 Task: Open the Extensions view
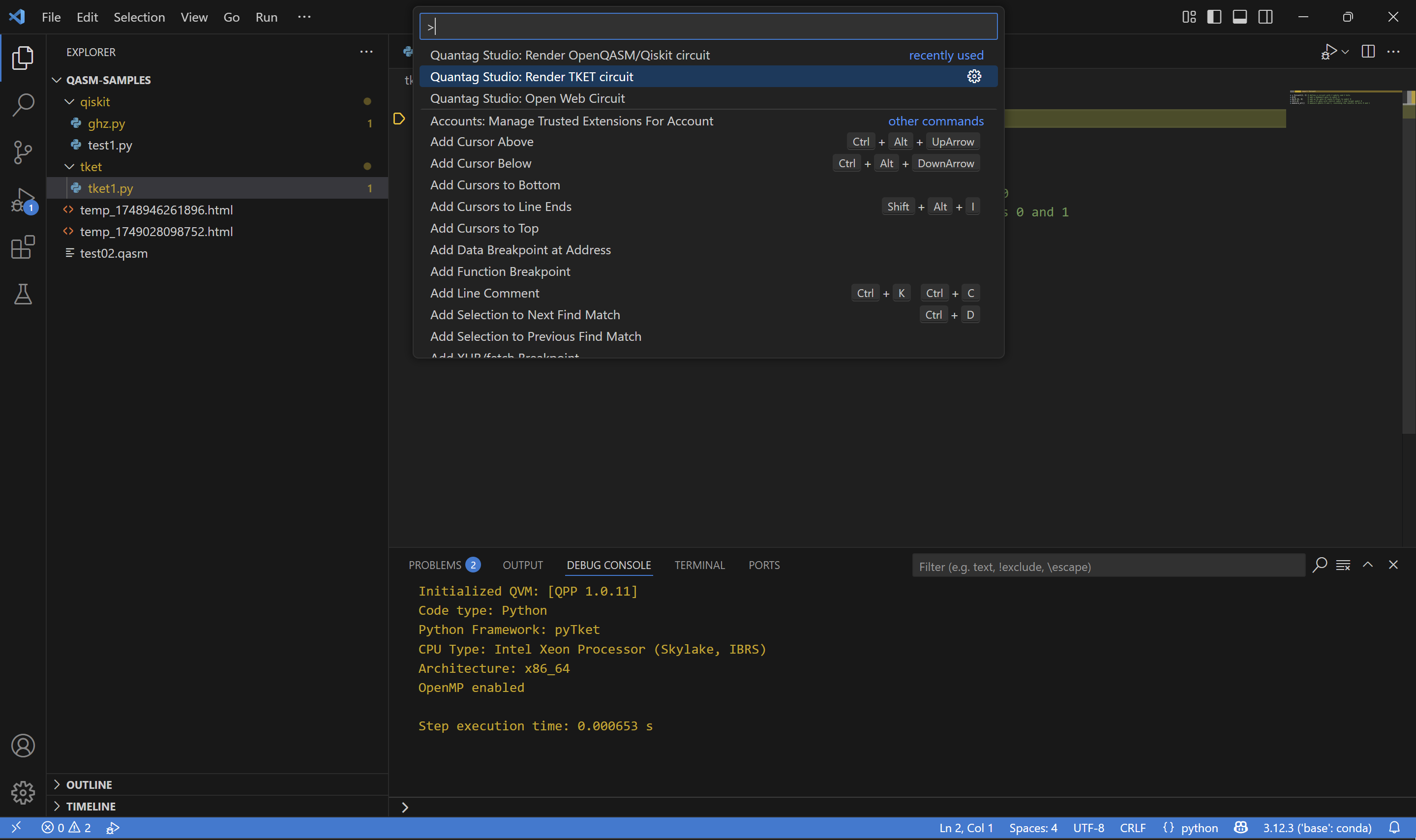(23, 247)
